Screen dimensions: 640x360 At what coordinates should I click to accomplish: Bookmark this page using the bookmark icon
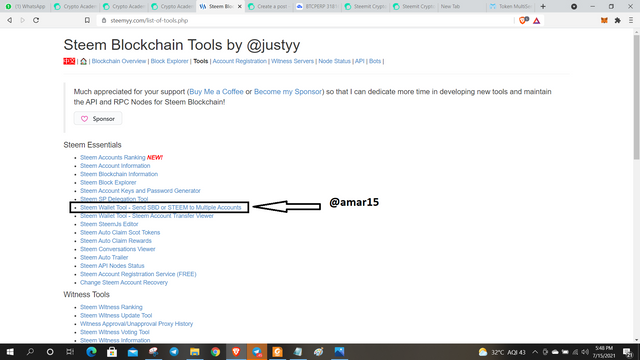click(87, 20)
